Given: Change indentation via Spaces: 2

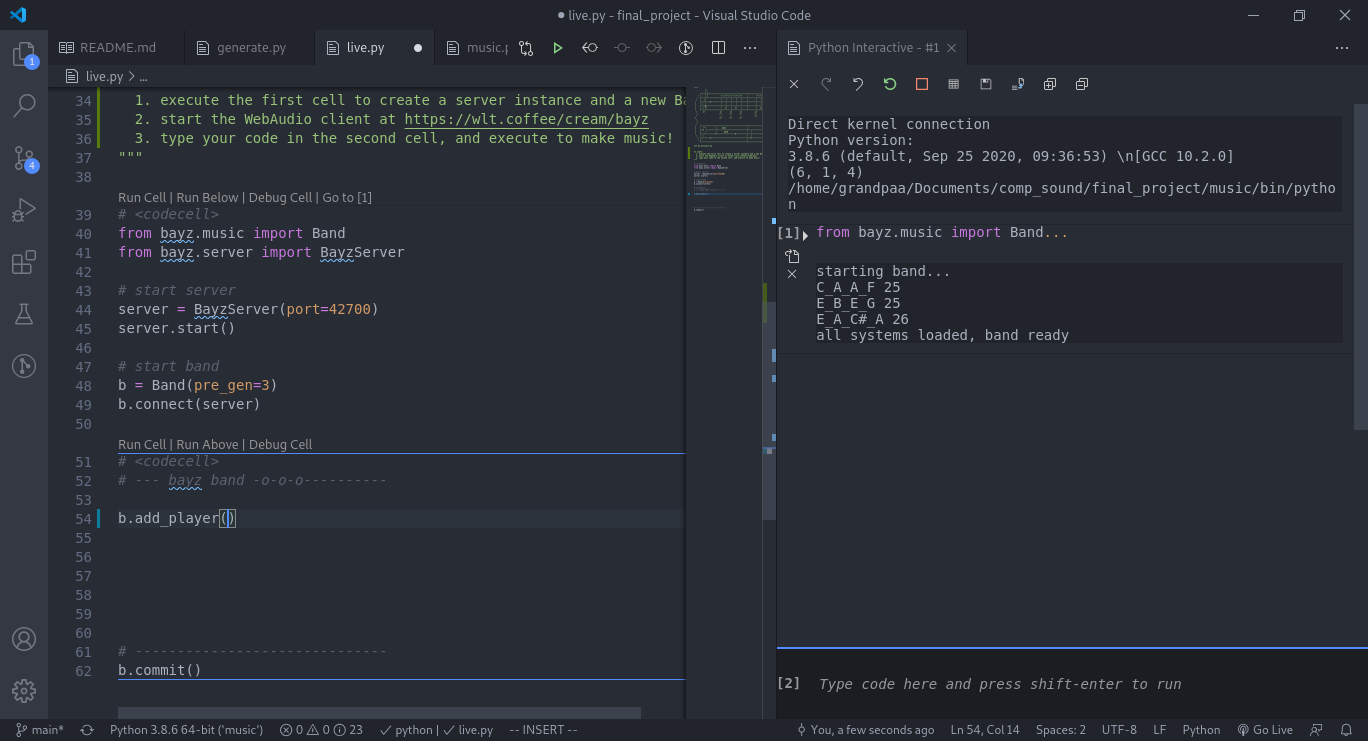Looking at the screenshot, I should 1060,730.
